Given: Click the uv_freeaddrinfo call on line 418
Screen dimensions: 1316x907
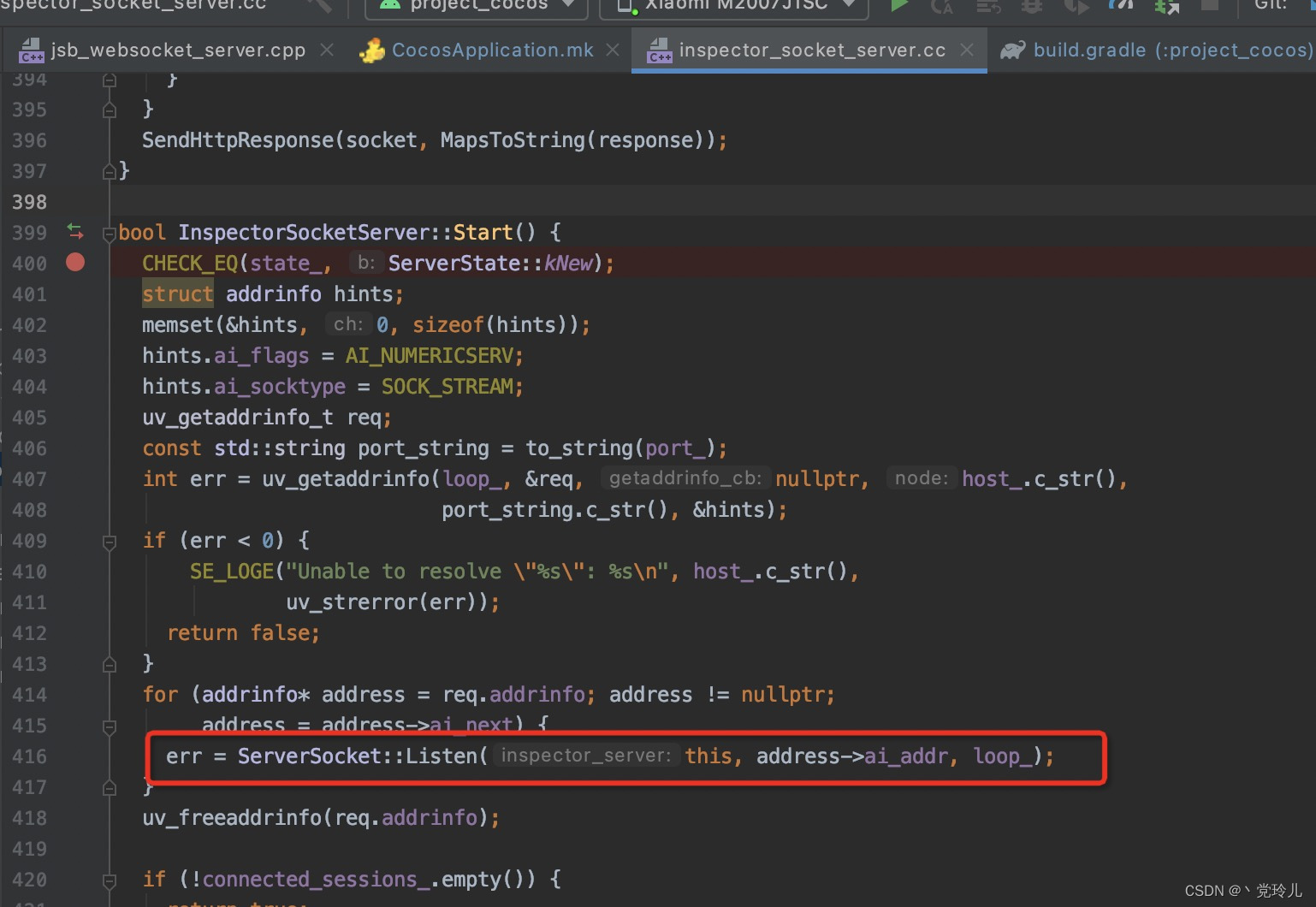Looking at the screenshot, I should [x=231, y=818].
